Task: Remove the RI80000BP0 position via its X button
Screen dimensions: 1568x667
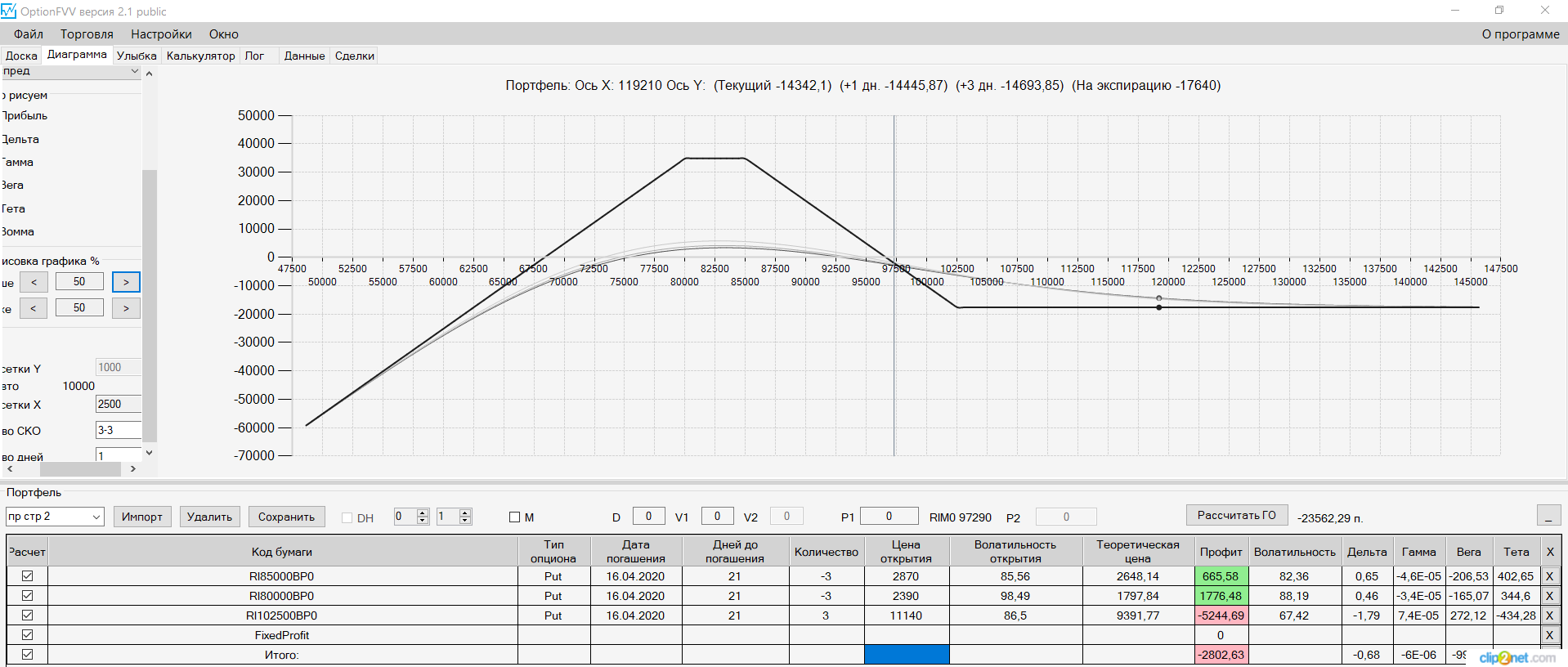Action: (1549, 596)
